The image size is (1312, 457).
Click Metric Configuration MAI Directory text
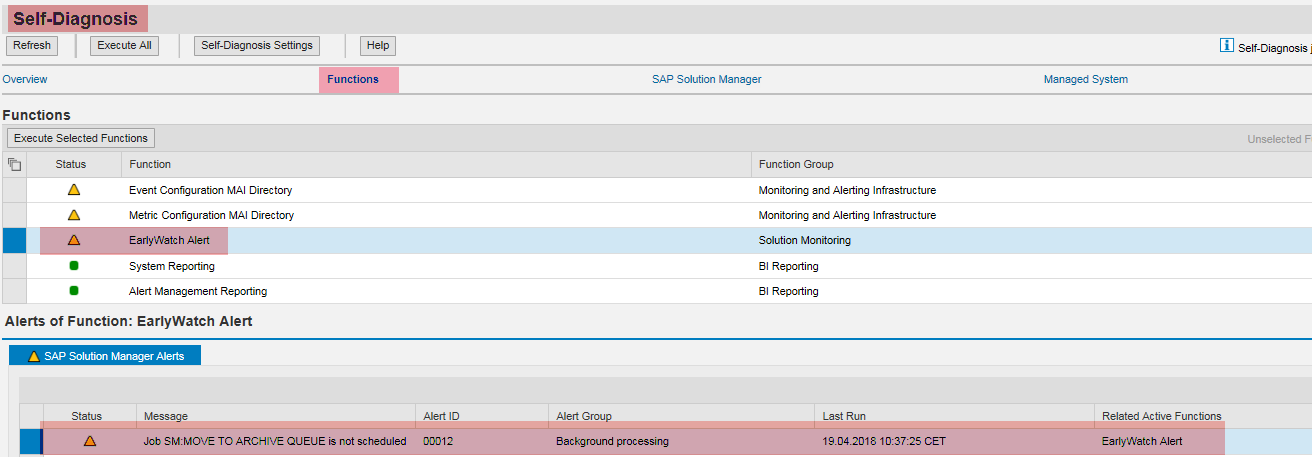pos(211,215)
